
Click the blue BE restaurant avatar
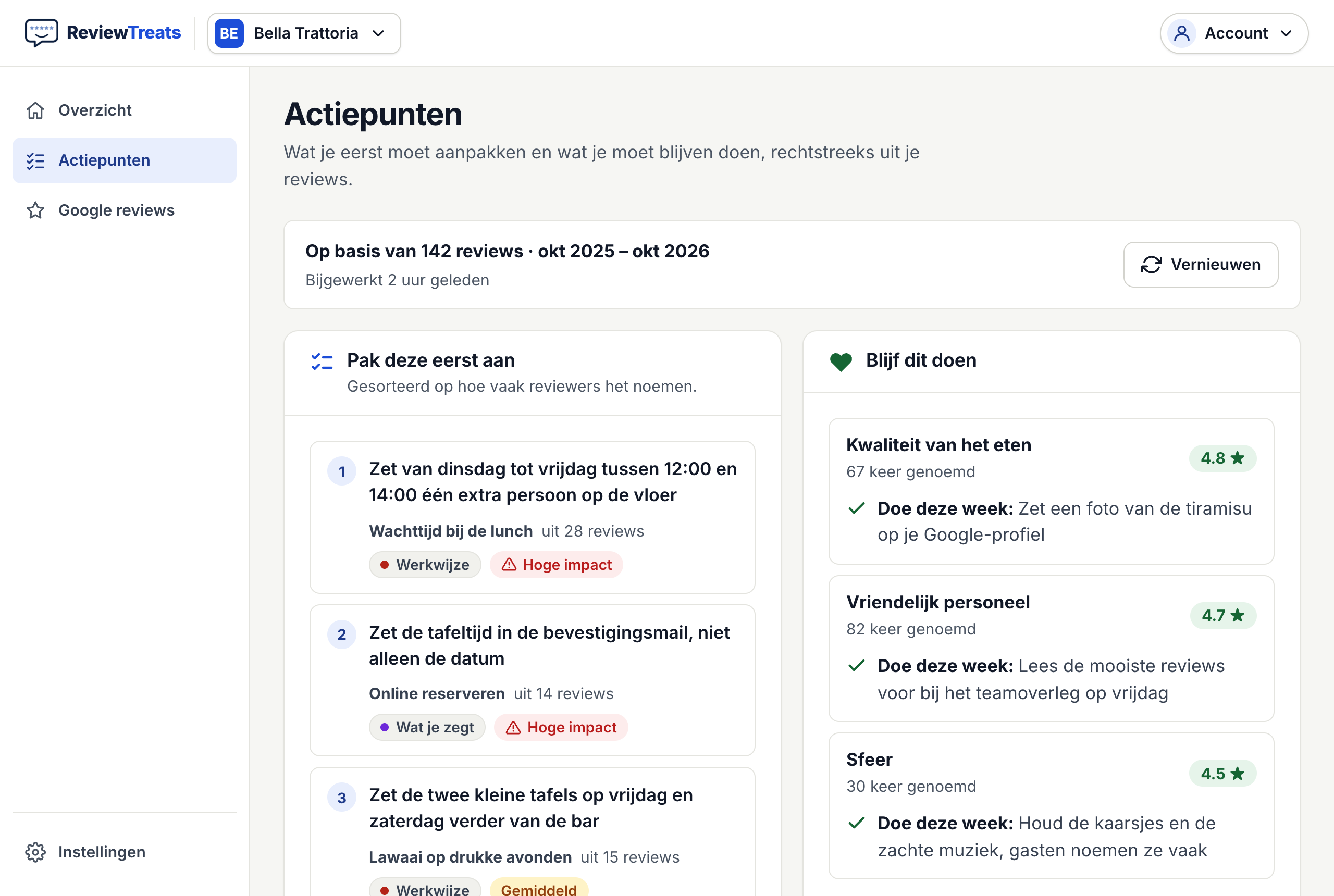[x=229, y=33]
